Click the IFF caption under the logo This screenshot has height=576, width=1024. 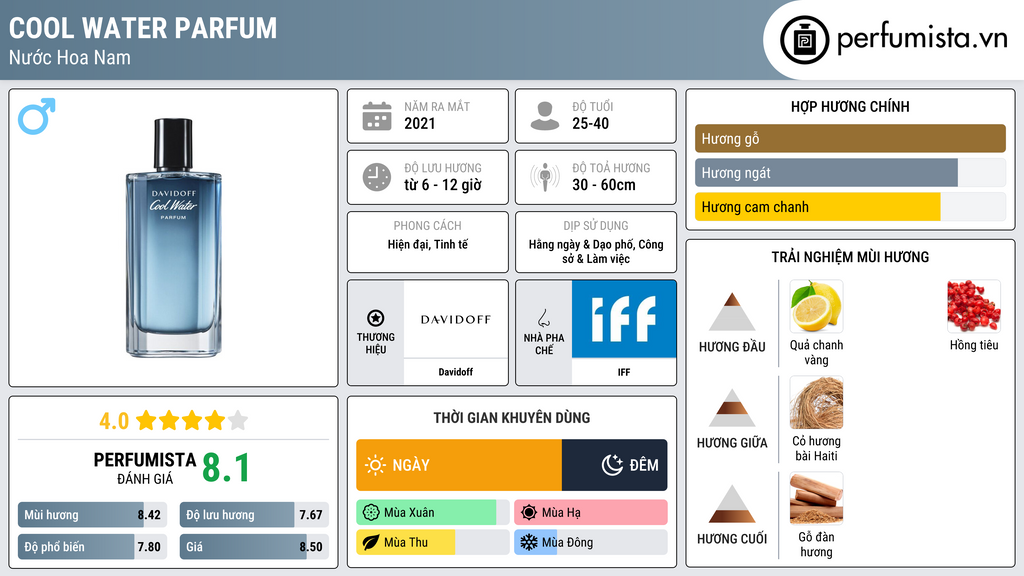pyautogui.click(x=624, y=372)
